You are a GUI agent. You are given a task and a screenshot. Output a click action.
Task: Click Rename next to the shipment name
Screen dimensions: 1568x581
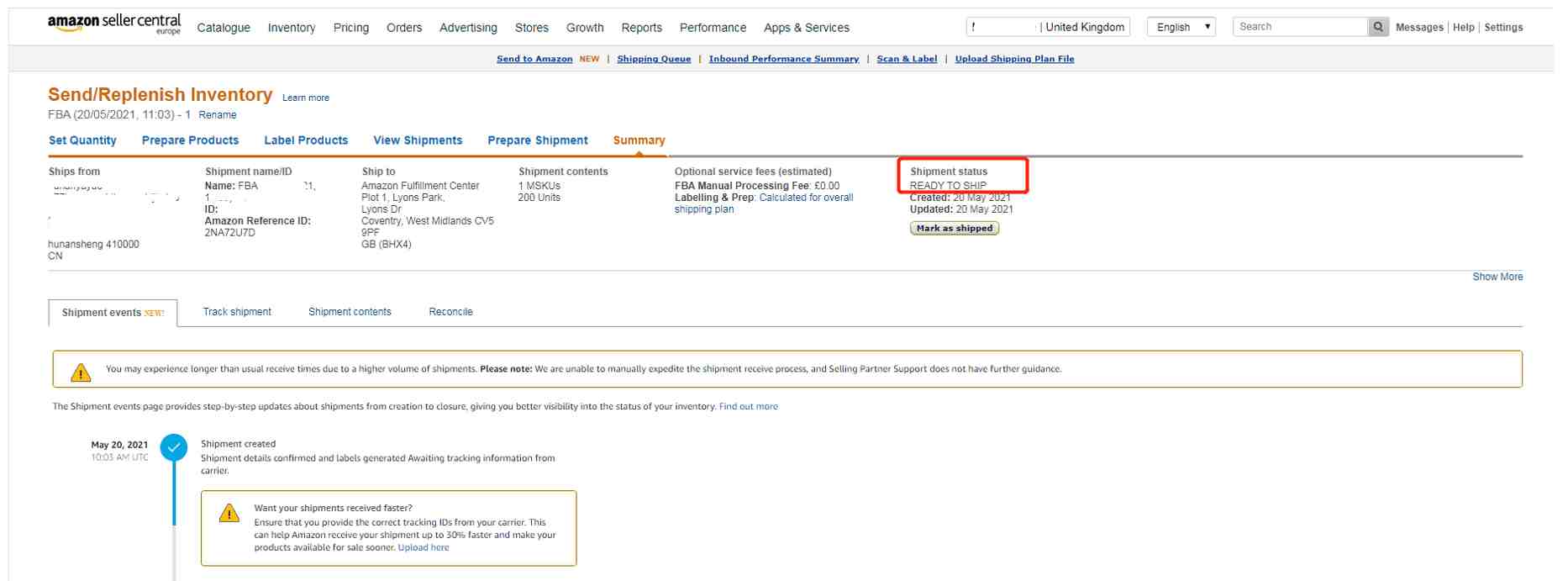click(x=218, y=115)
